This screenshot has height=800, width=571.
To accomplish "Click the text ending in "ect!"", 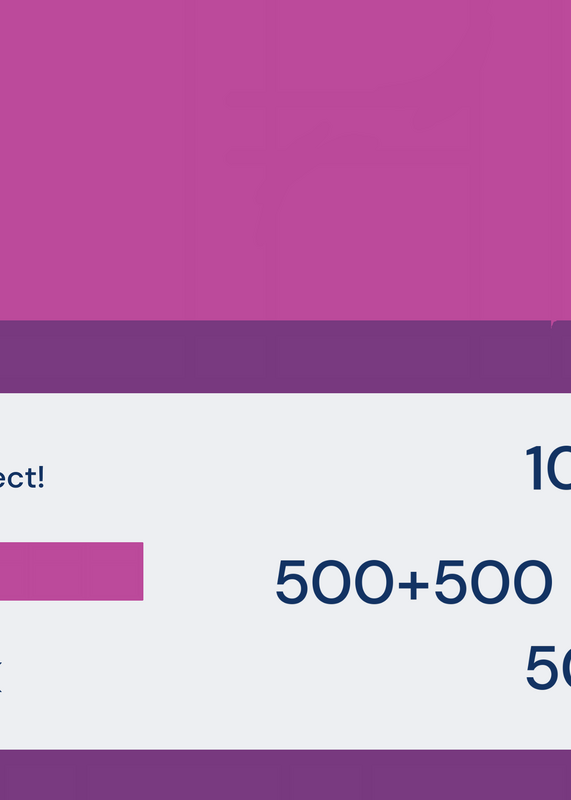I will (x=22, y=478).
